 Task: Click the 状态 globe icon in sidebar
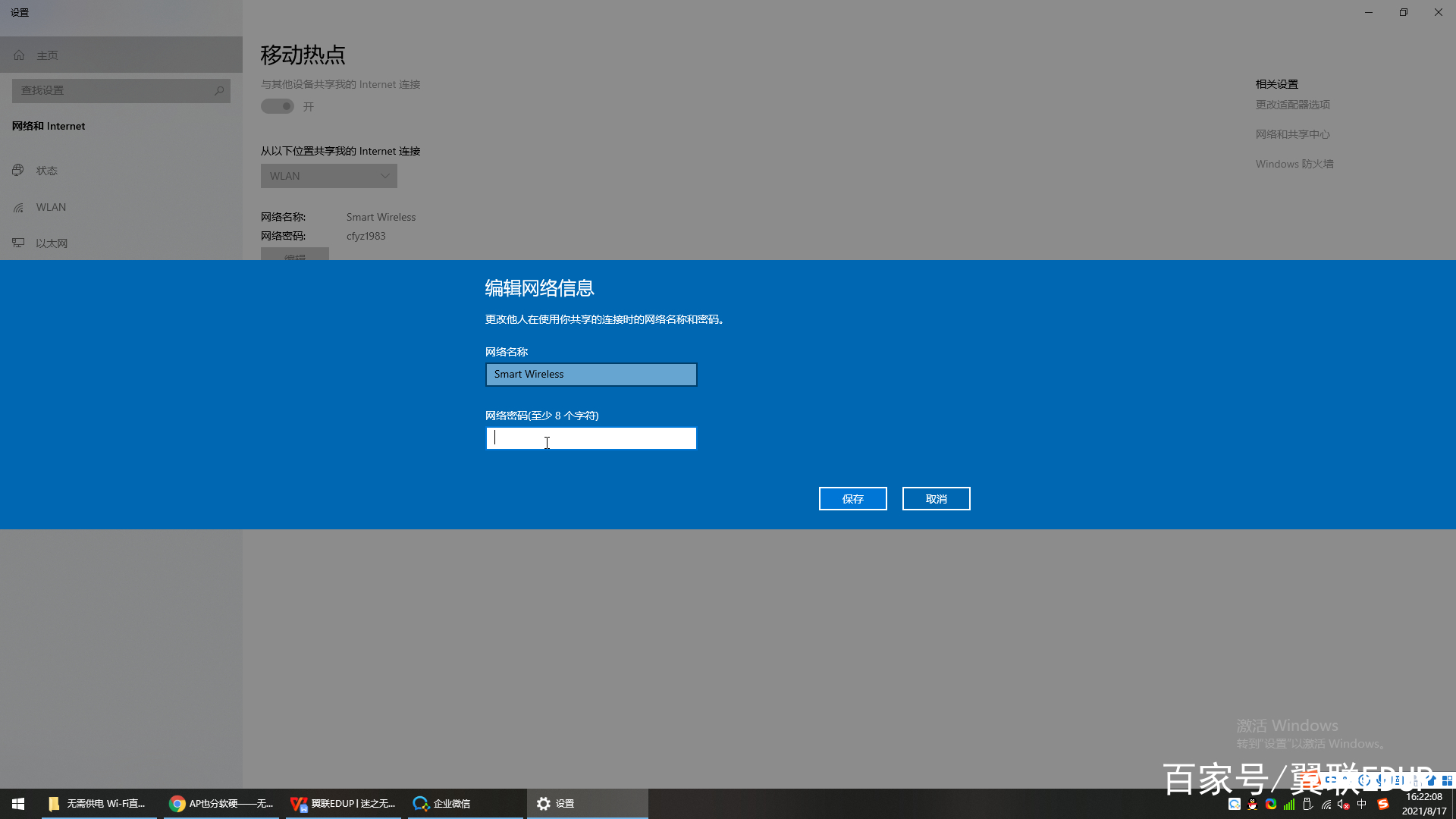18,171
